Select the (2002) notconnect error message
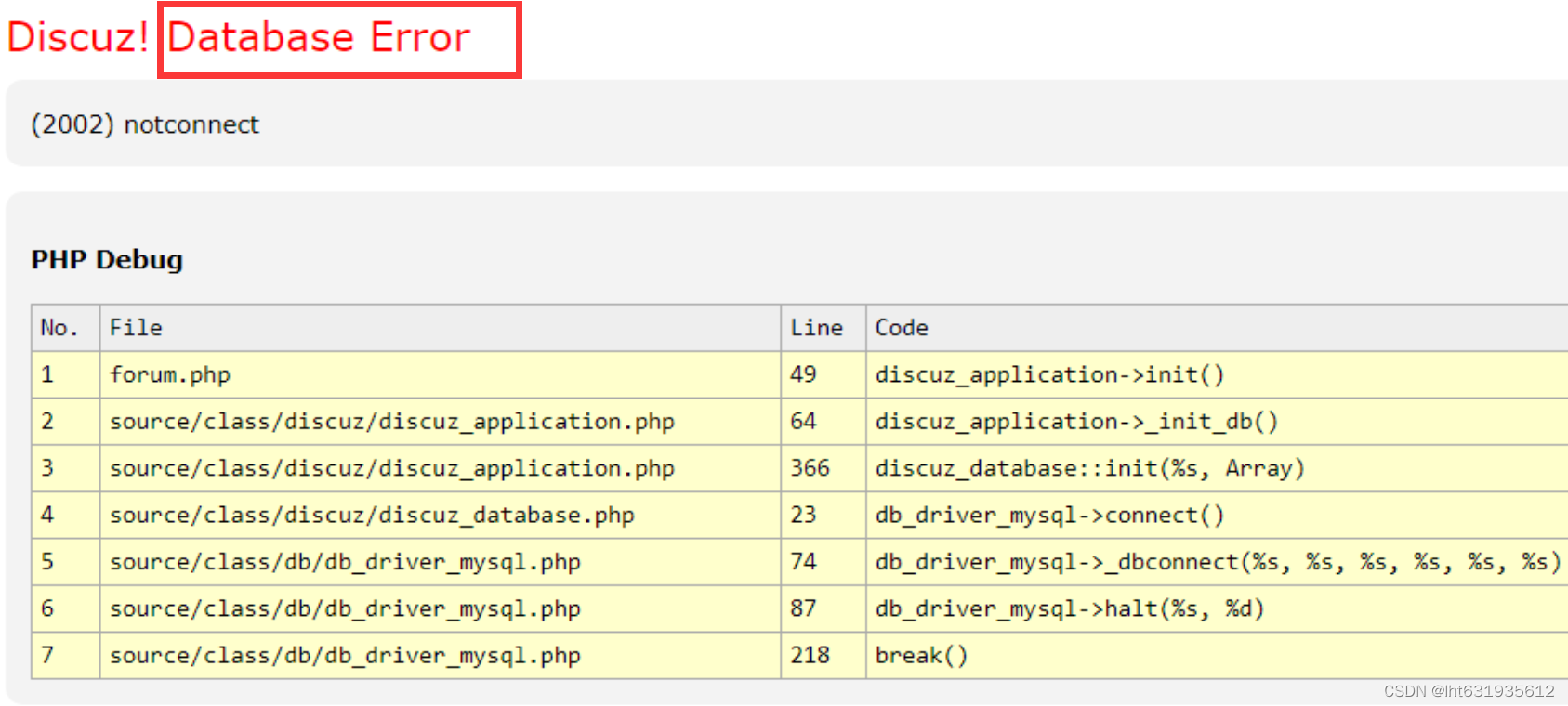This screenshot has height=706, width=1568. (145, 124)
